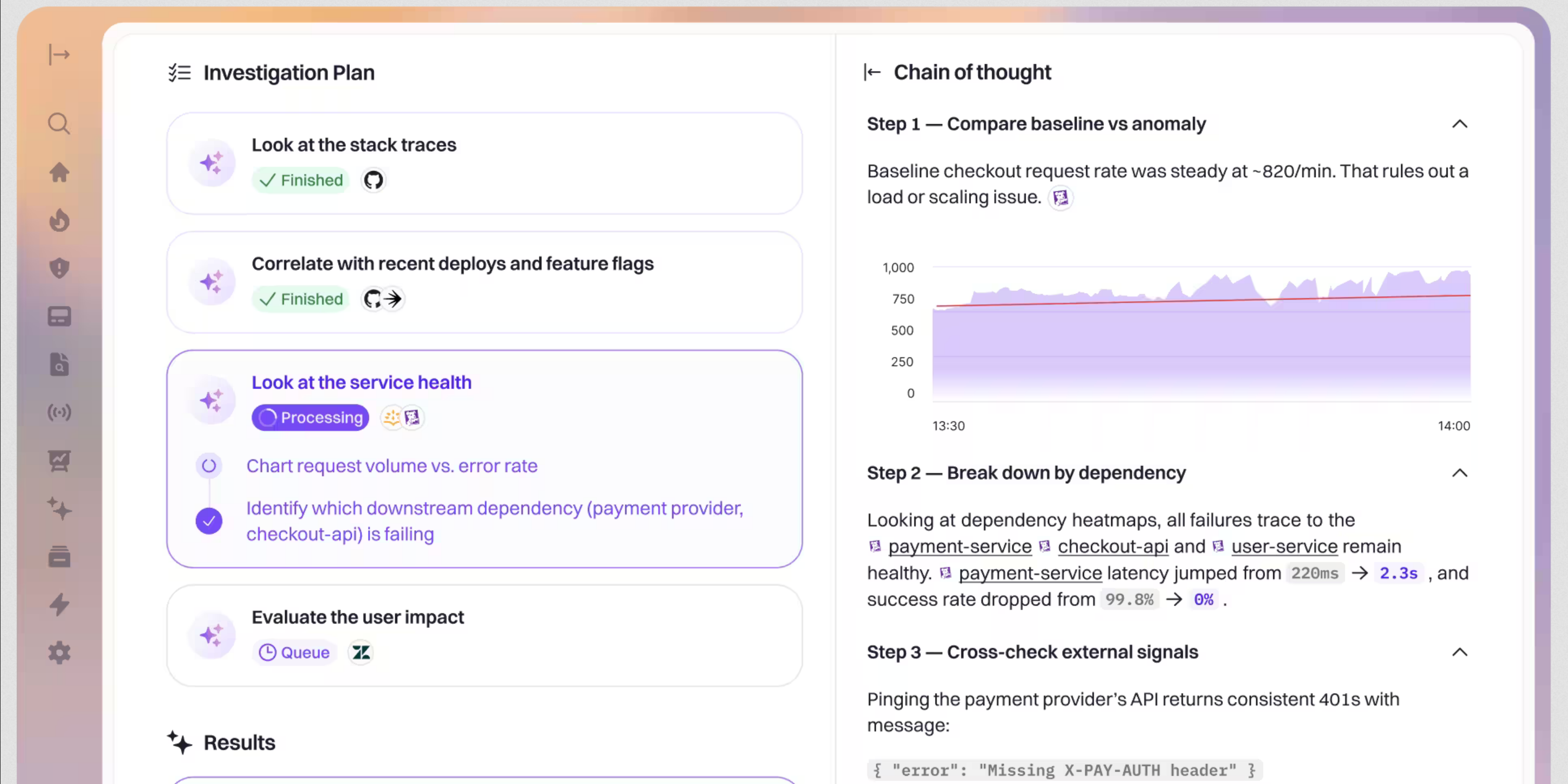Click the Zendesk icon beside Queue
Viewport: 1568px width, 784px height.
pos(360,652)
